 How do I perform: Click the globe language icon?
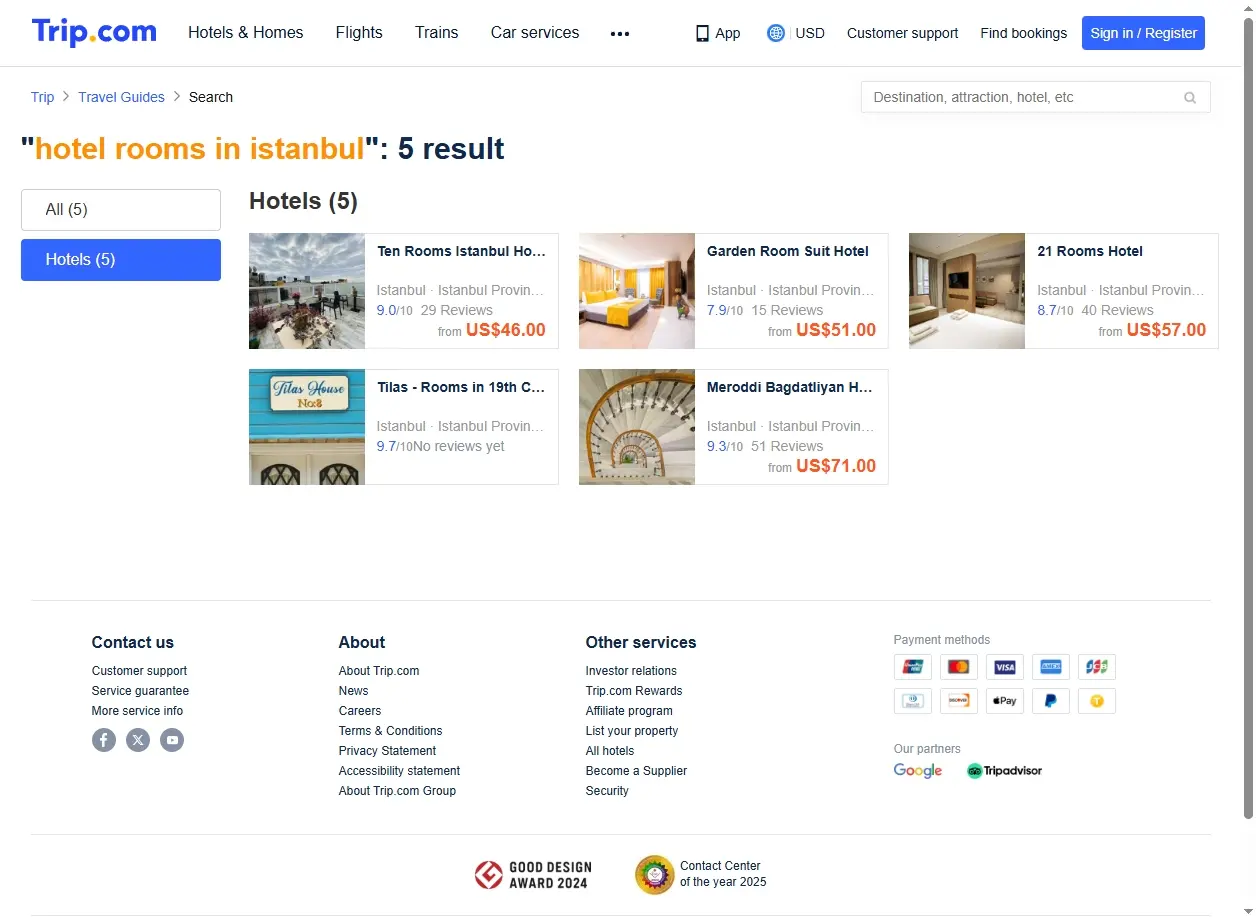[x=775, y=33]
